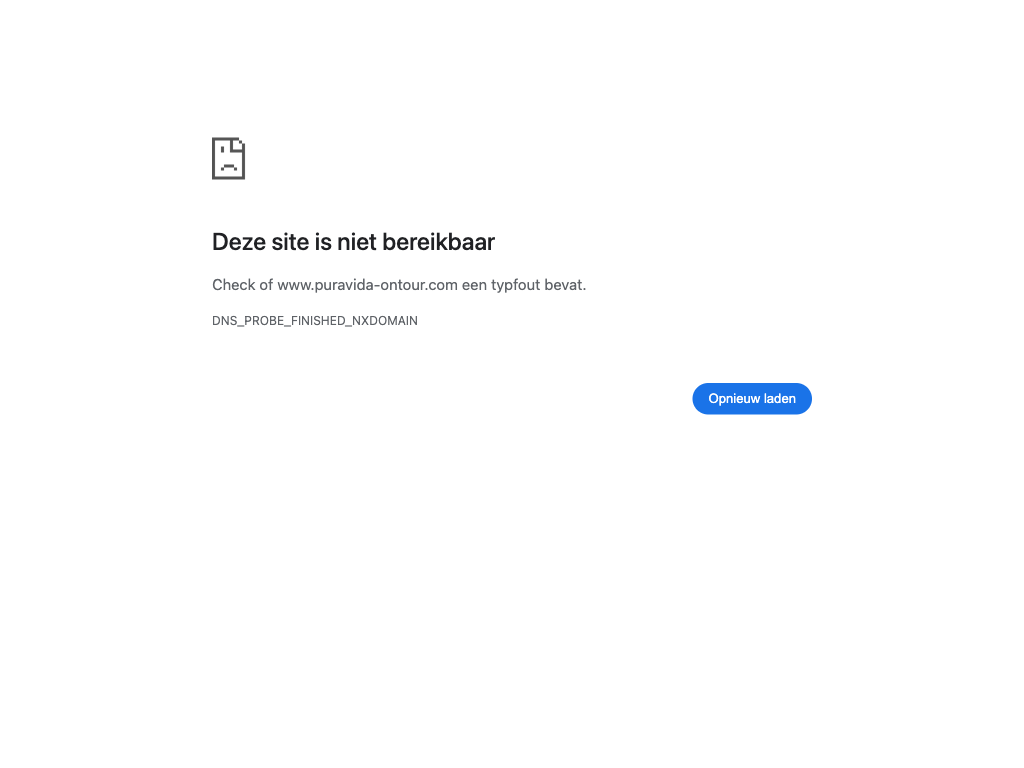Screen dimensions: 1024x768
Task: Click the frowning mouth of the page icon
Action: pyautogui.click(x=229, y=168)
